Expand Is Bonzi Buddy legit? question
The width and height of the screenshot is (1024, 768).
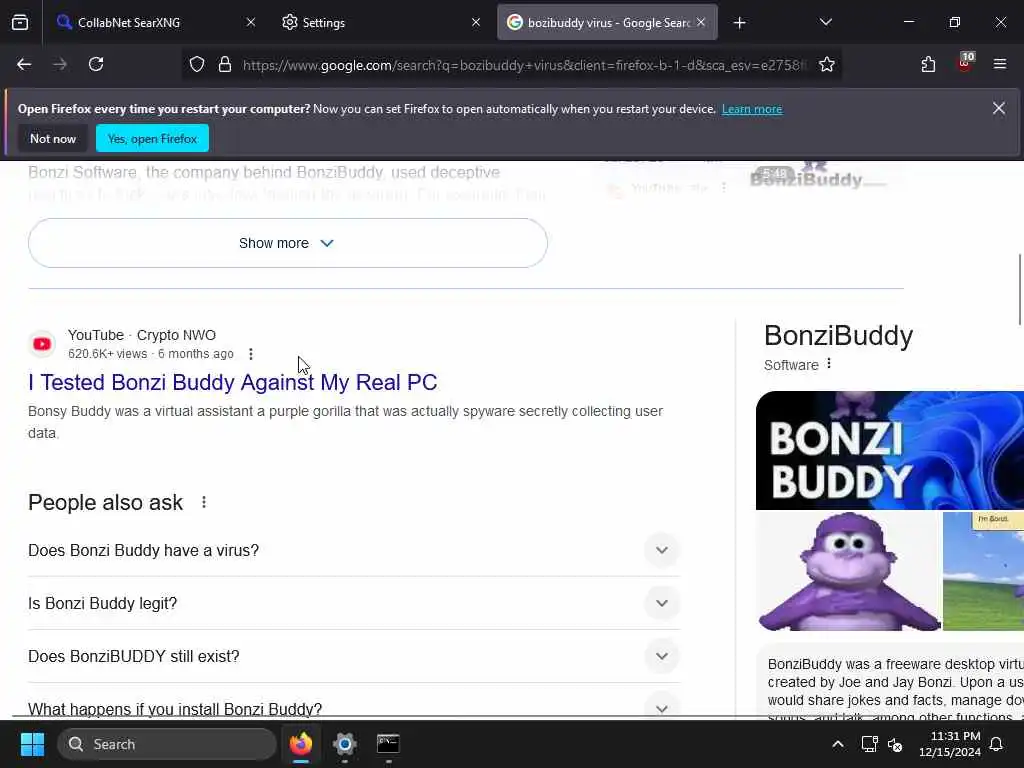[354, 603]
